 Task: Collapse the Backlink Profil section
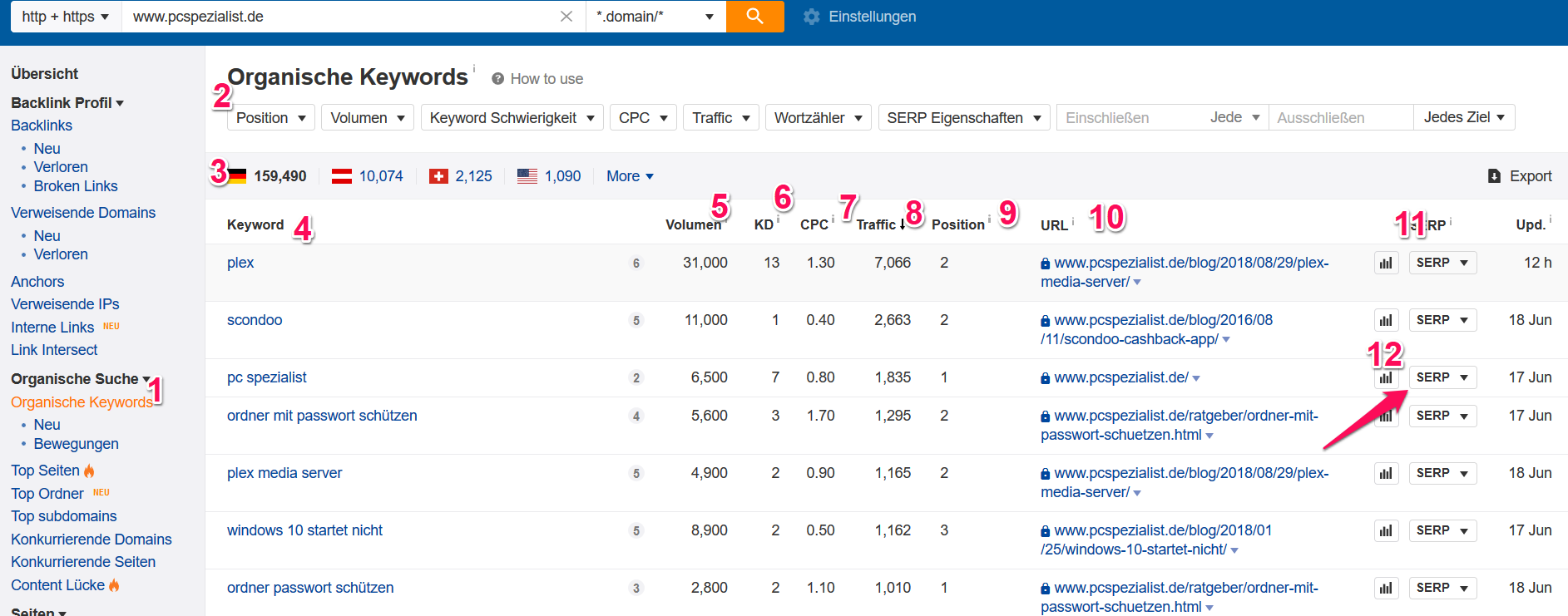(67, 103)
